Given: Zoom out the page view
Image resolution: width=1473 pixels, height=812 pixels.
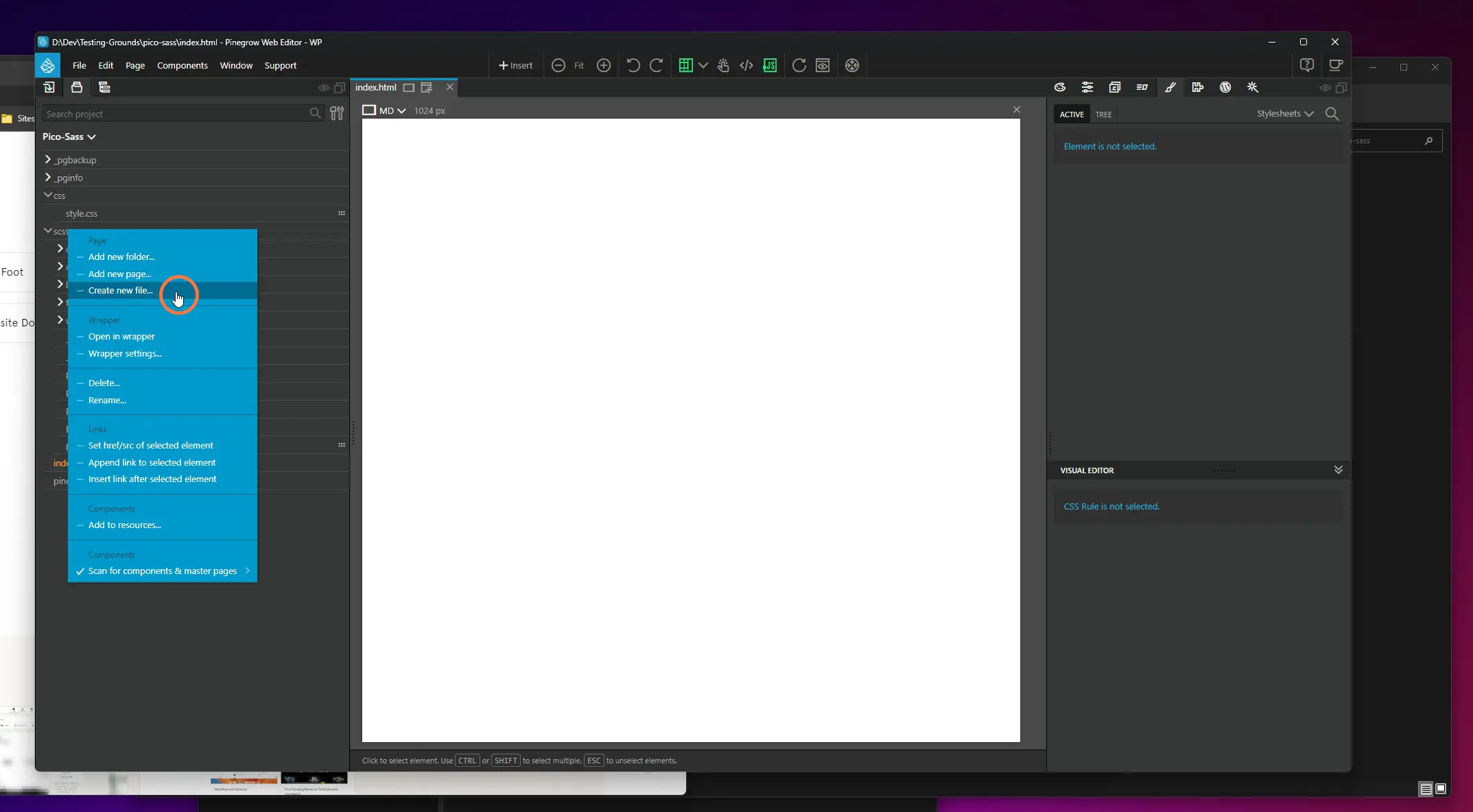Looking at the screenshot, I should (x=558, y=65).
